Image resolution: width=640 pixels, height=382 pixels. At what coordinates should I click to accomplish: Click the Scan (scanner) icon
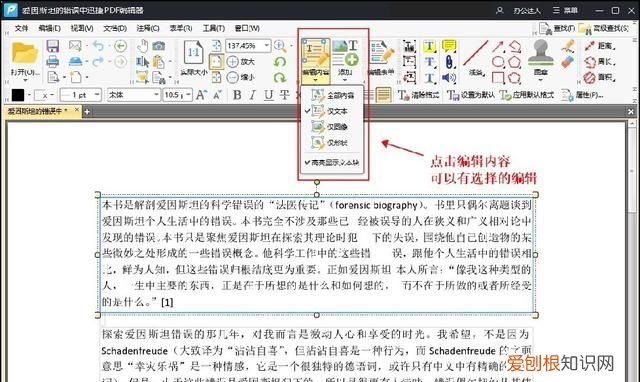click(76, 62)
